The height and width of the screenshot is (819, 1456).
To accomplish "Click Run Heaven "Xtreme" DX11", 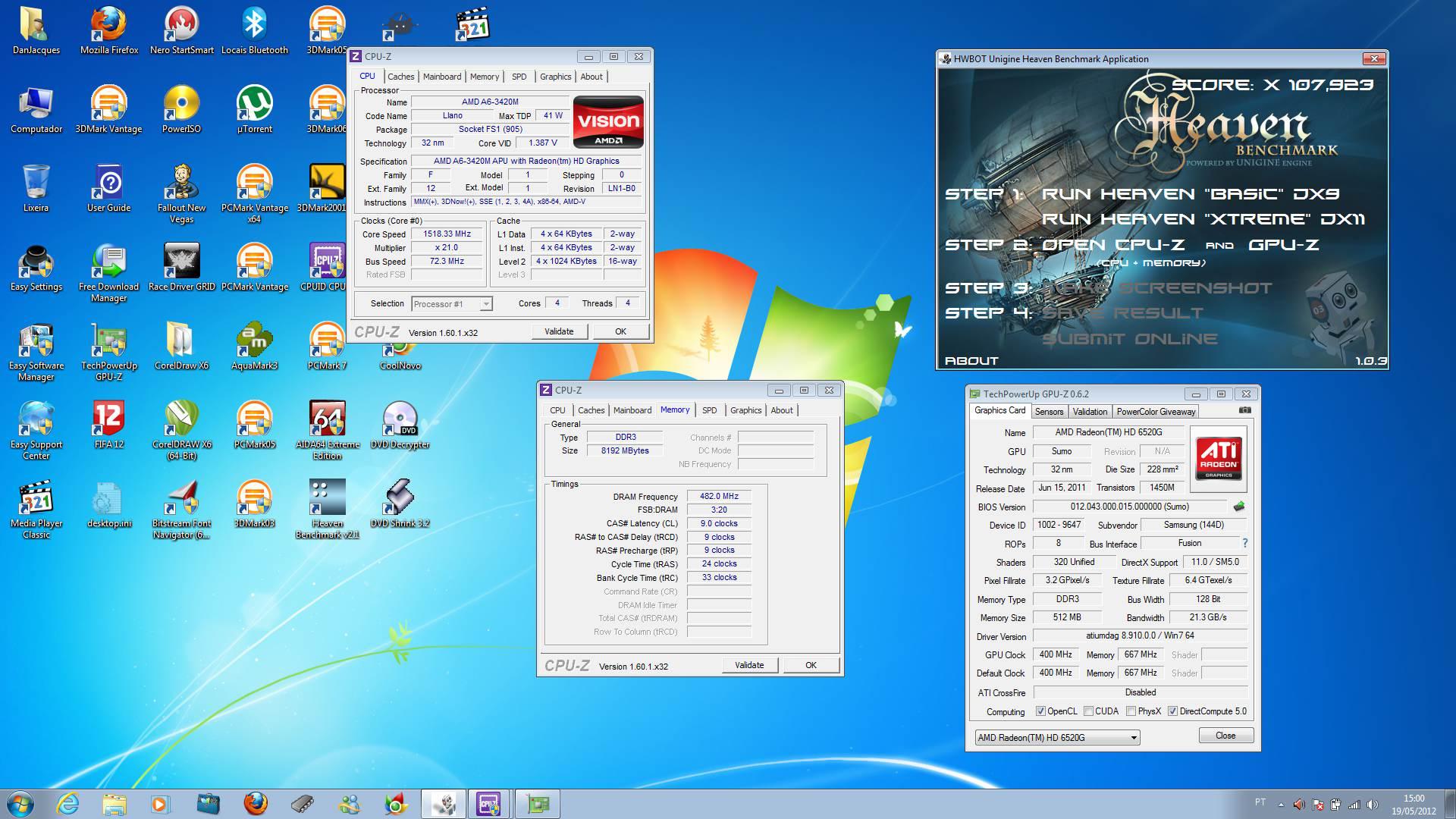I will coord(1203,219).
